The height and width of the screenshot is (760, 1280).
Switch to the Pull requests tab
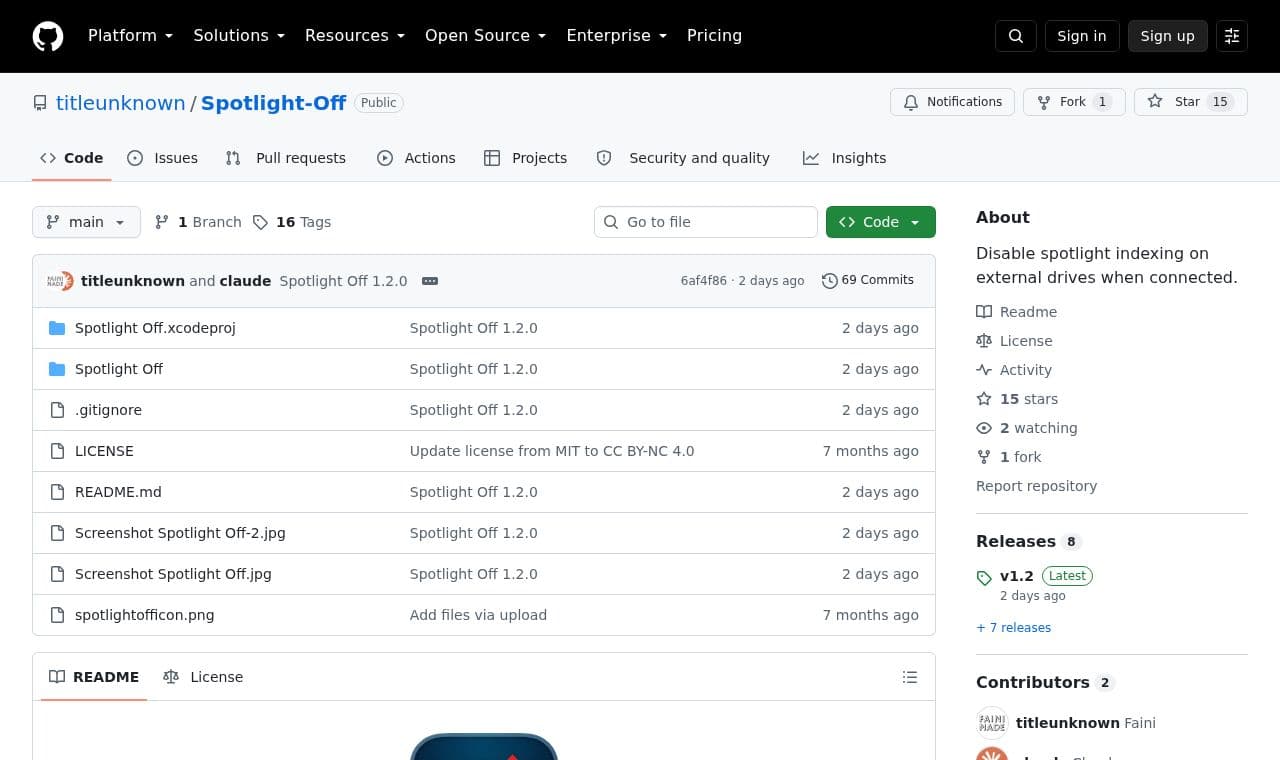(286, 158)
